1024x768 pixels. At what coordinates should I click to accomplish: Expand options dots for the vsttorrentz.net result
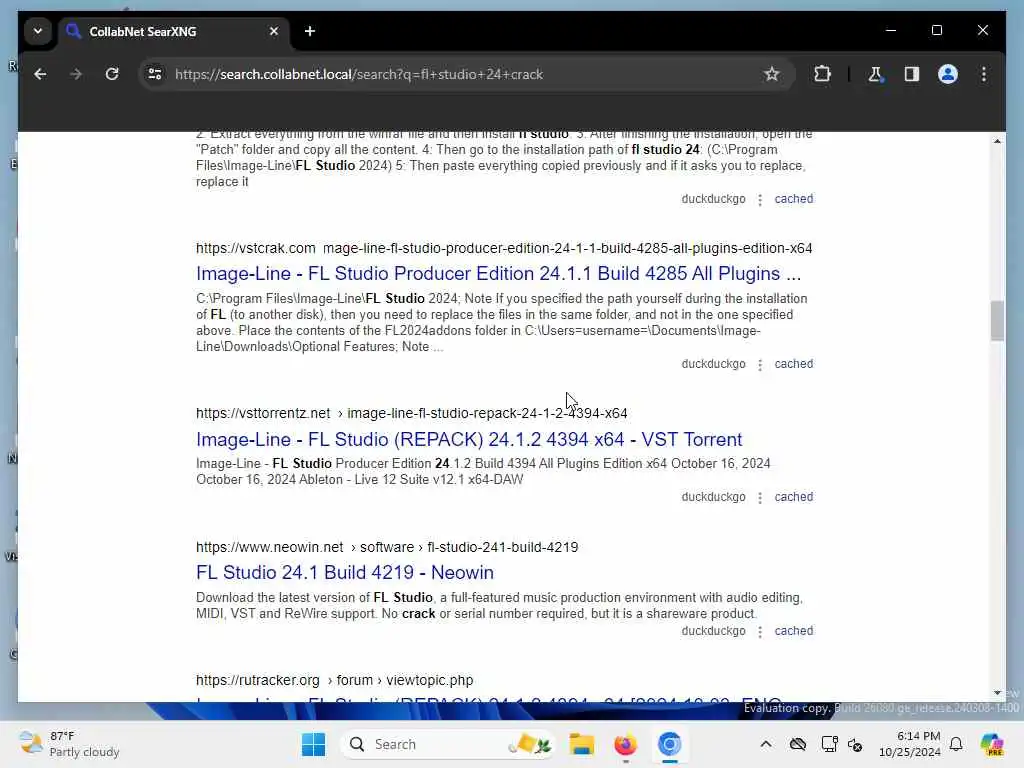pos(760,498)
